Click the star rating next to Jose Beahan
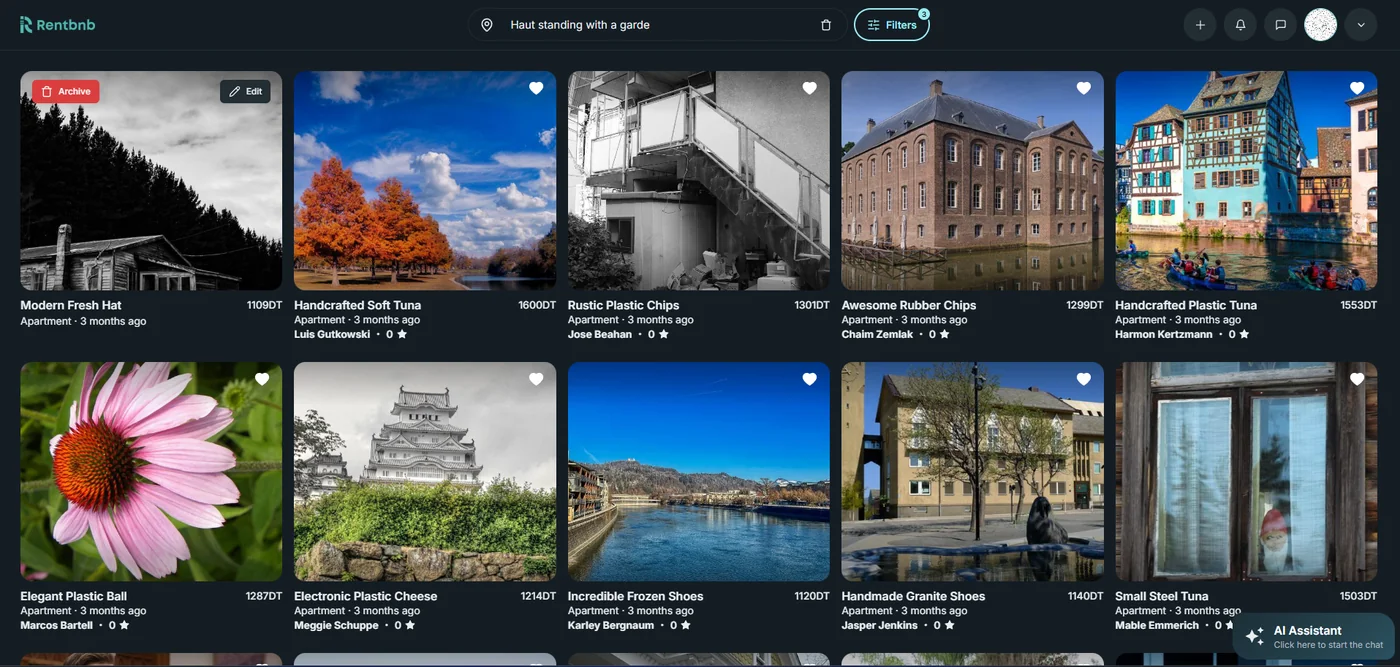1400x667 pixels. [663, 333]
